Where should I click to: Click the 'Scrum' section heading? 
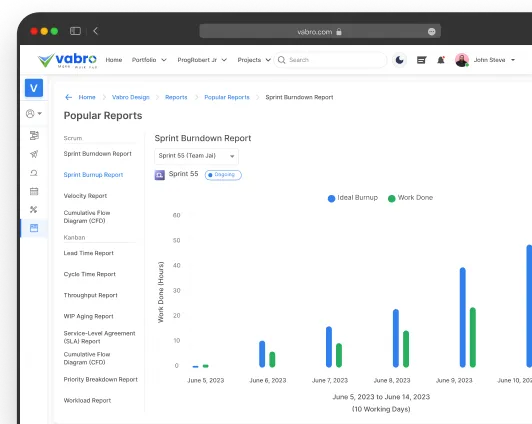[73, 138]
